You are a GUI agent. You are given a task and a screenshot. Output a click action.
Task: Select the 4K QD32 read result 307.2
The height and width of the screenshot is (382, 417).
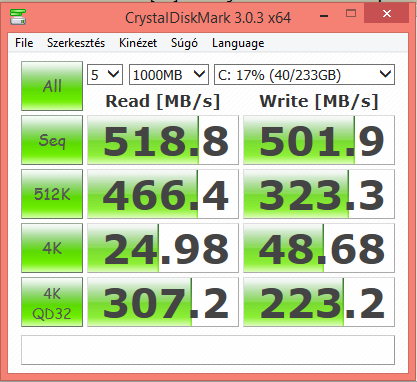point(163,302)
